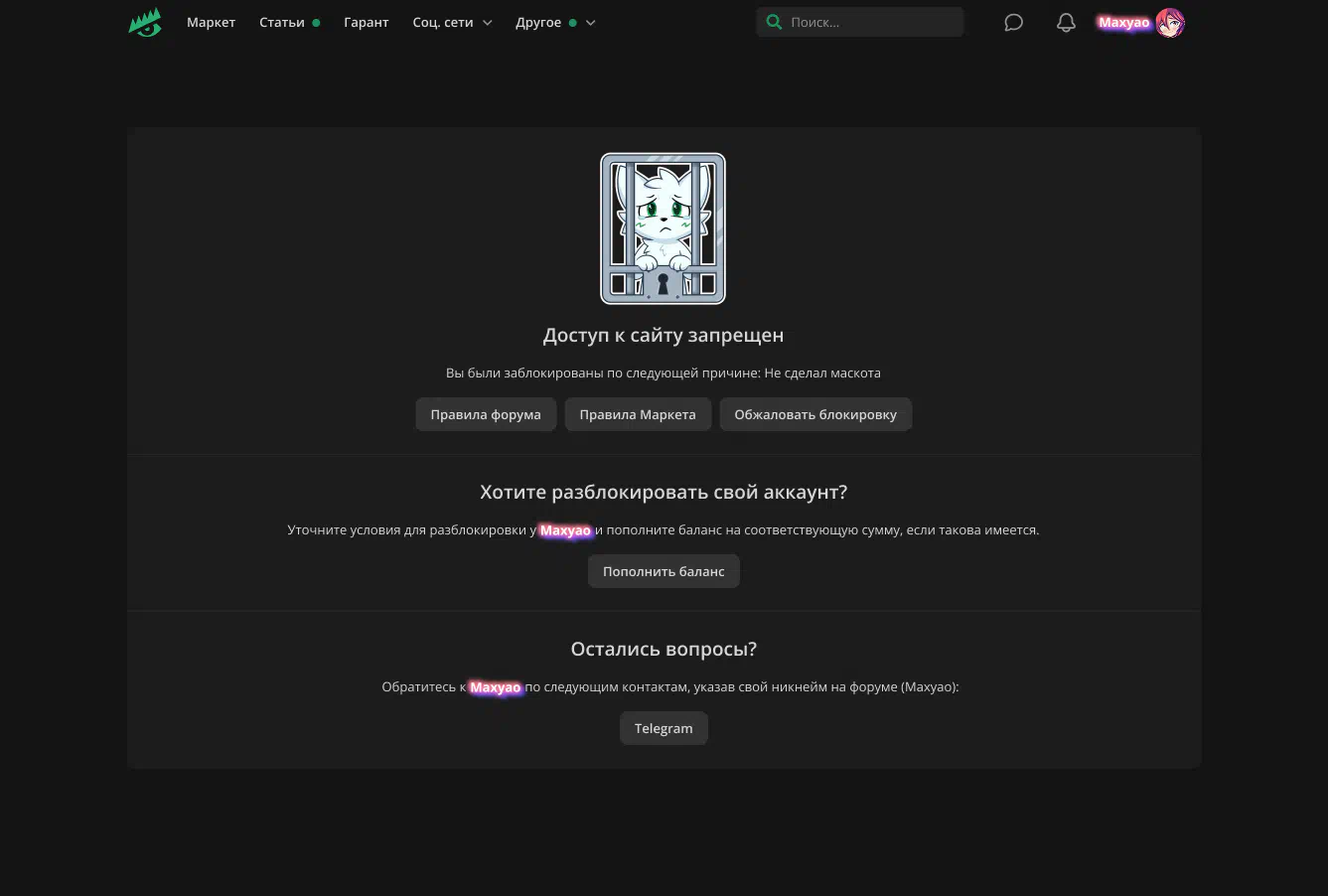The image size is (1328, 896).
Task: Open Правила форума button
Action: (x=486, y=414)
